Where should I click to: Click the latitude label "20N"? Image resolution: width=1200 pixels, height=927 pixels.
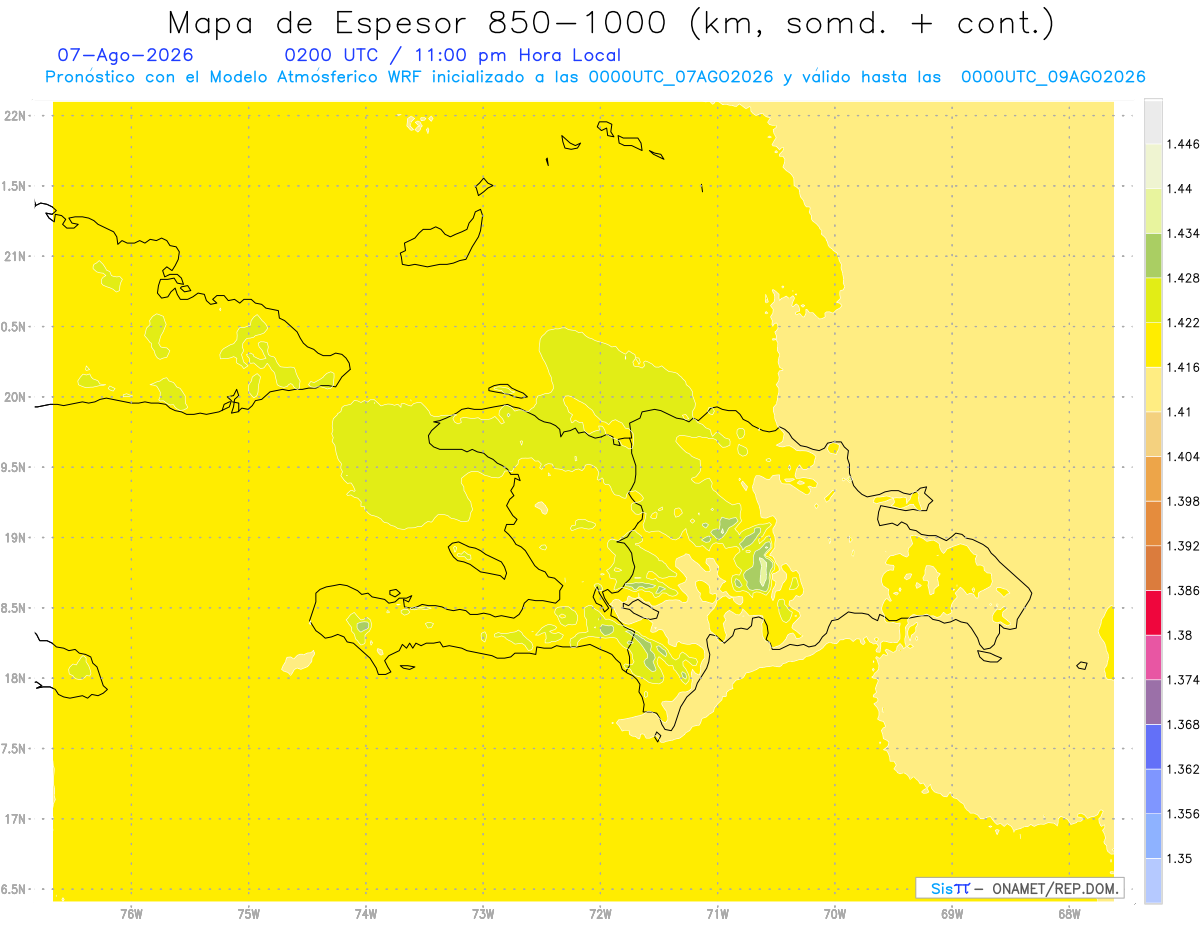point(16,397)
